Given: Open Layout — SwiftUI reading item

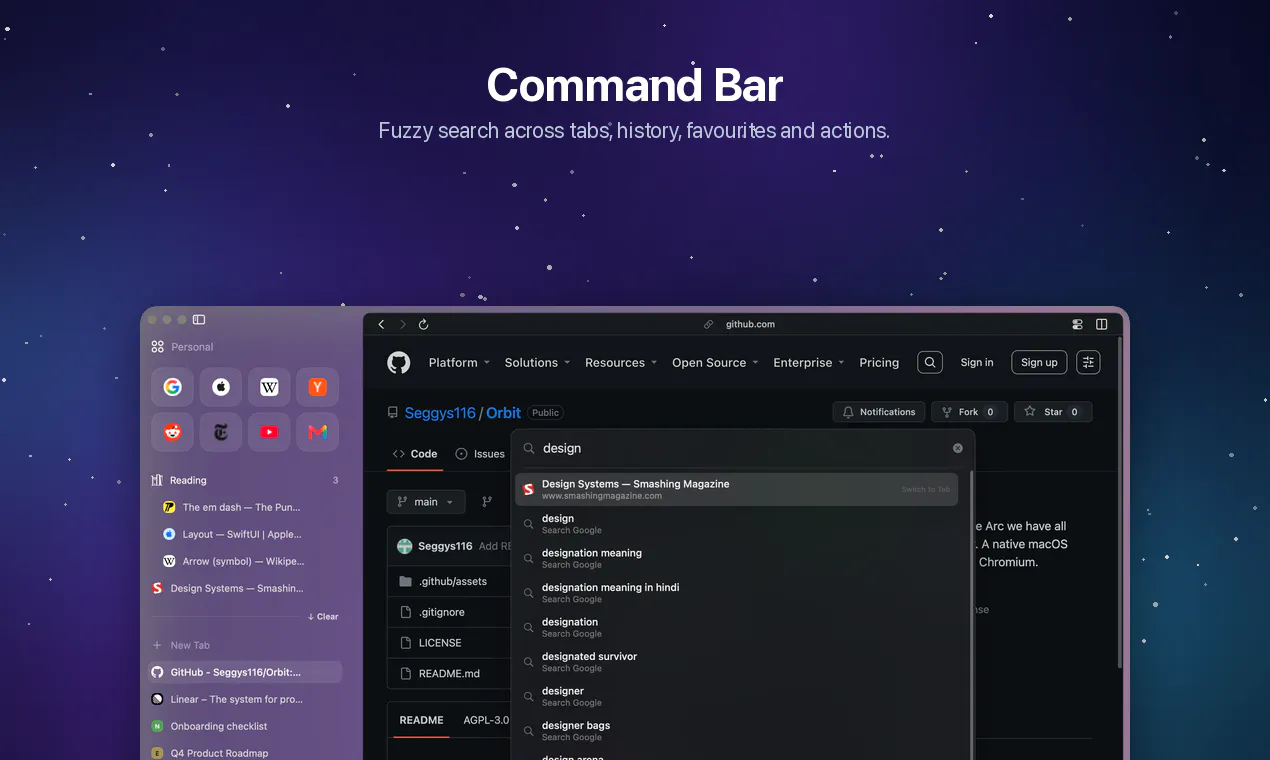Looking at the screenshot, I should click(250, 534).
